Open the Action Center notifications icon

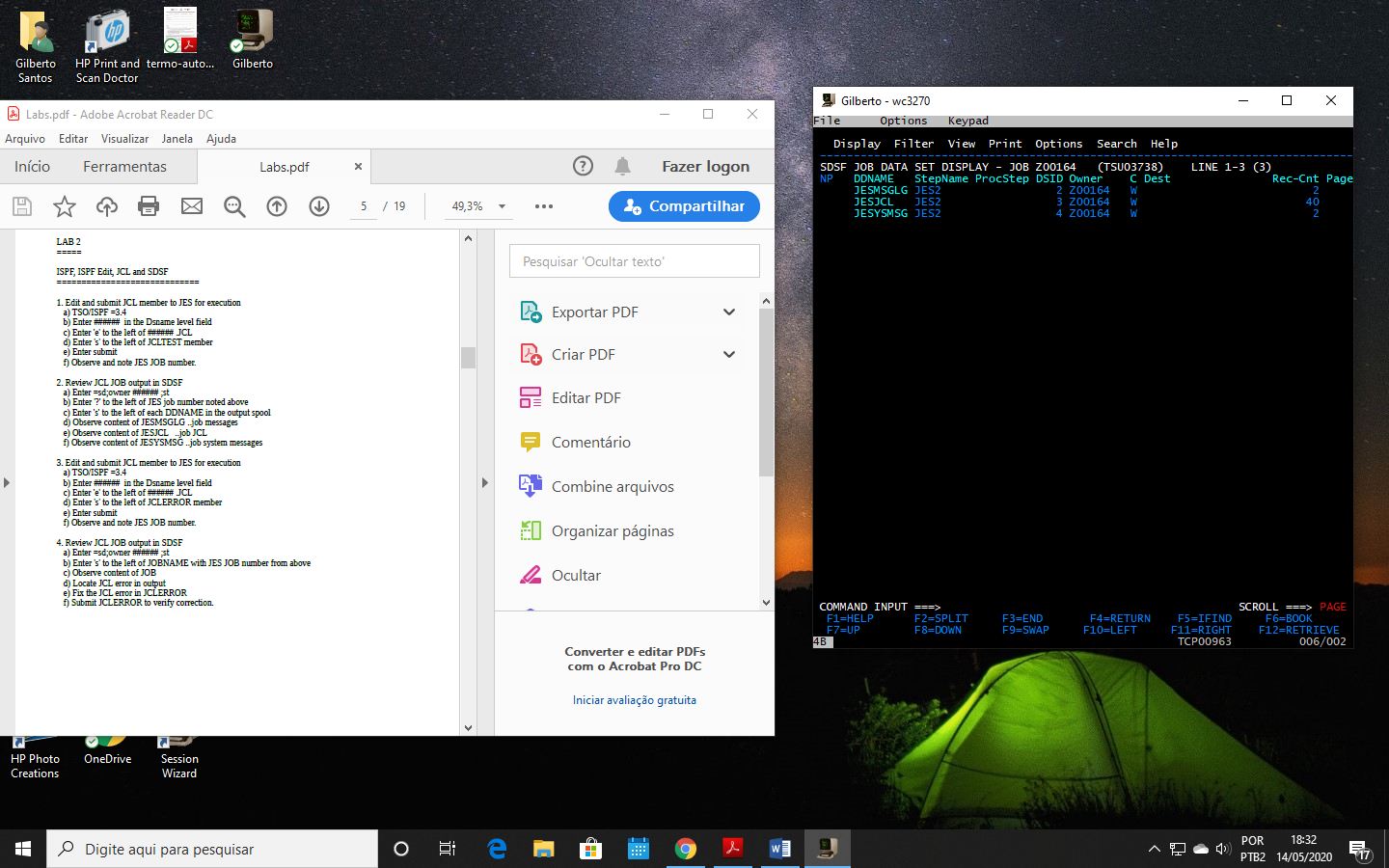point(1360,850)
